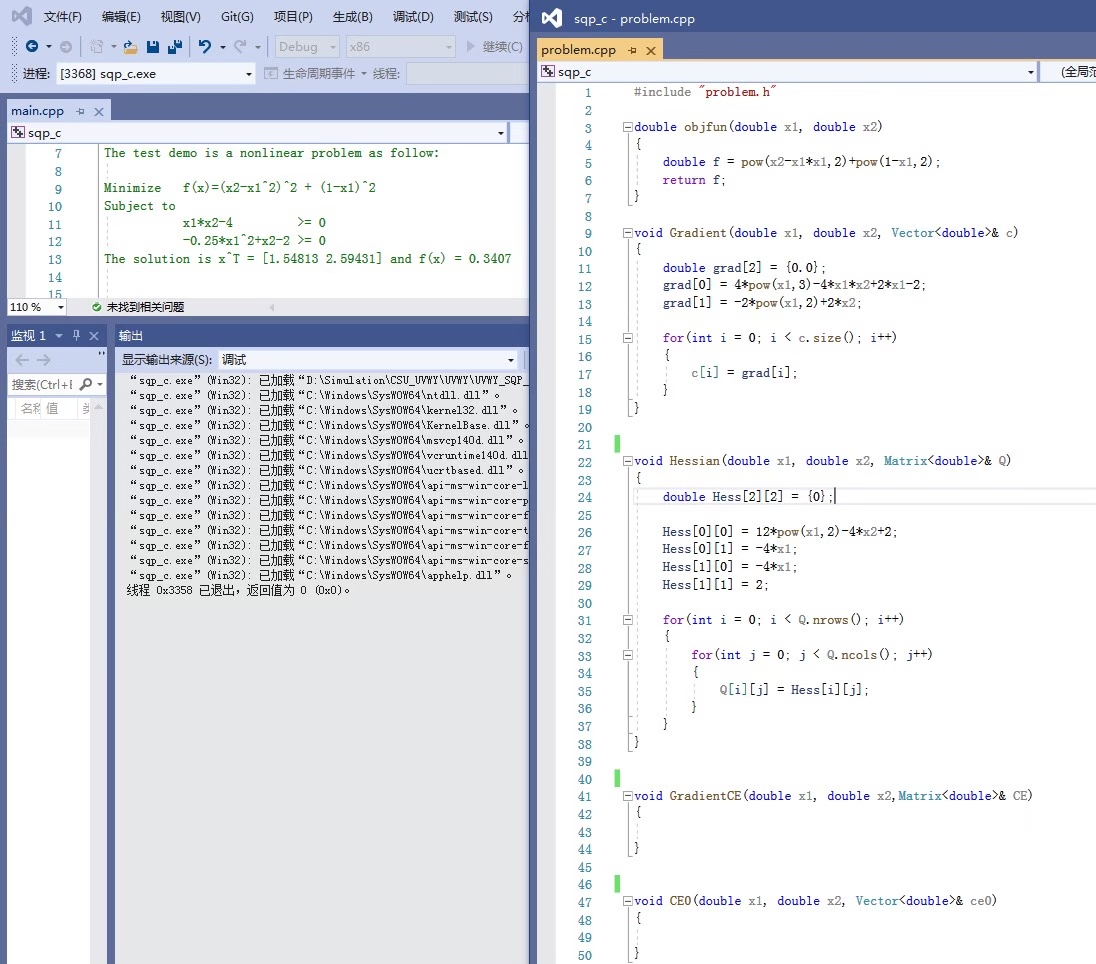This screenshot has height=964, width=1096.
Task: Click the Undo arrow icon
Action: [205, 47]
